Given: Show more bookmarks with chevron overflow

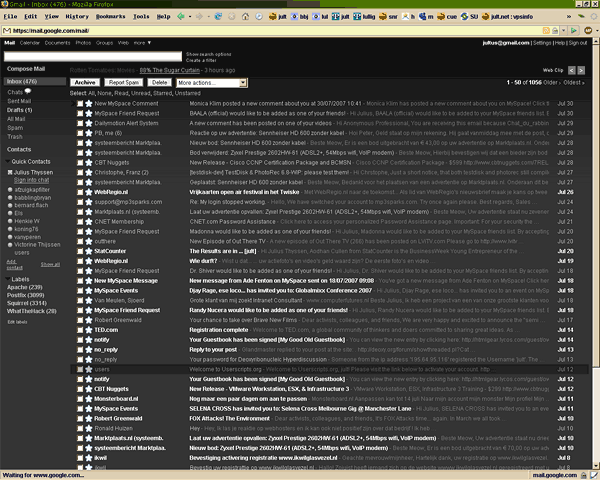Looking at the screenshot, I should tap(569, 17).
